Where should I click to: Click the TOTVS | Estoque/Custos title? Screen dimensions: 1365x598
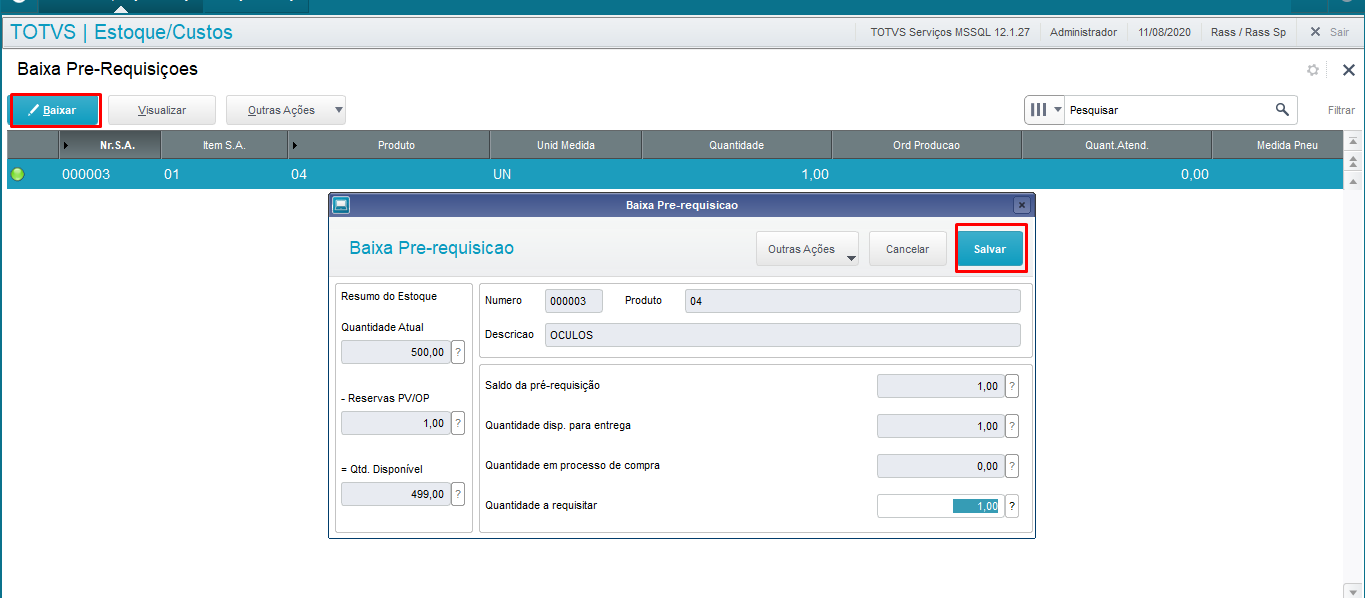pyautogui.click(x=121, y=32)
